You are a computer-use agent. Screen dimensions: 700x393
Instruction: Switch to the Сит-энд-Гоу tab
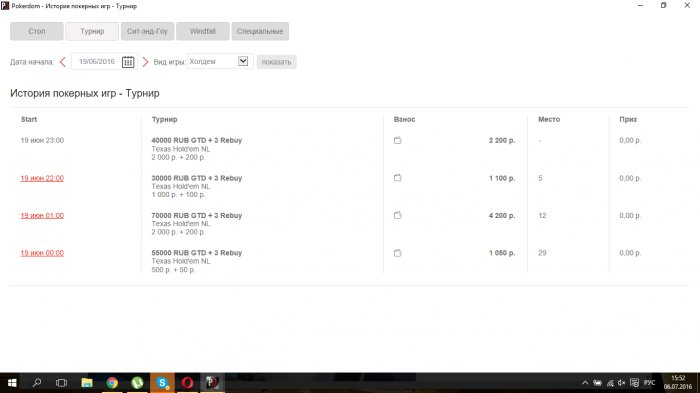(147, 31)
